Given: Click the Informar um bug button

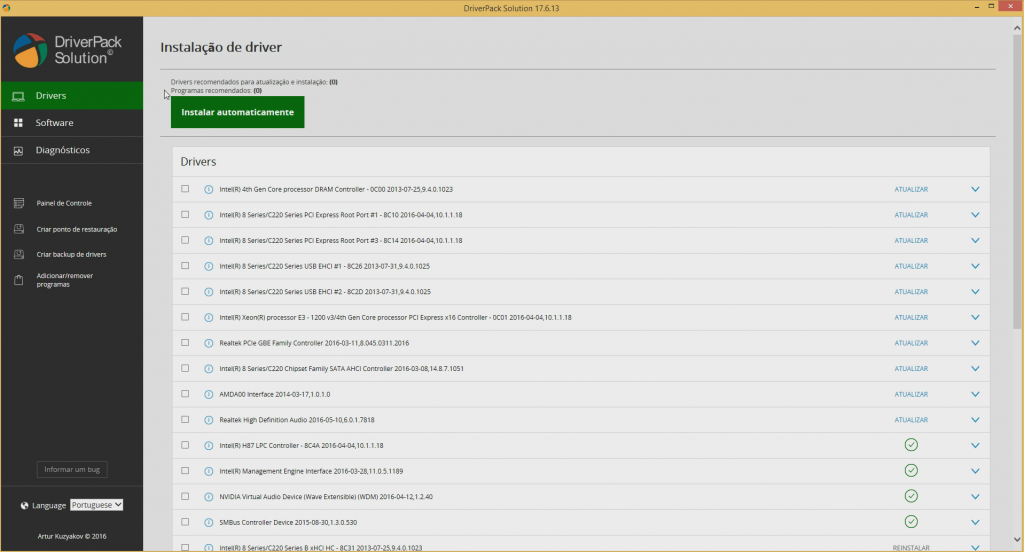Looking at the screenshot, I should [72, 470].
